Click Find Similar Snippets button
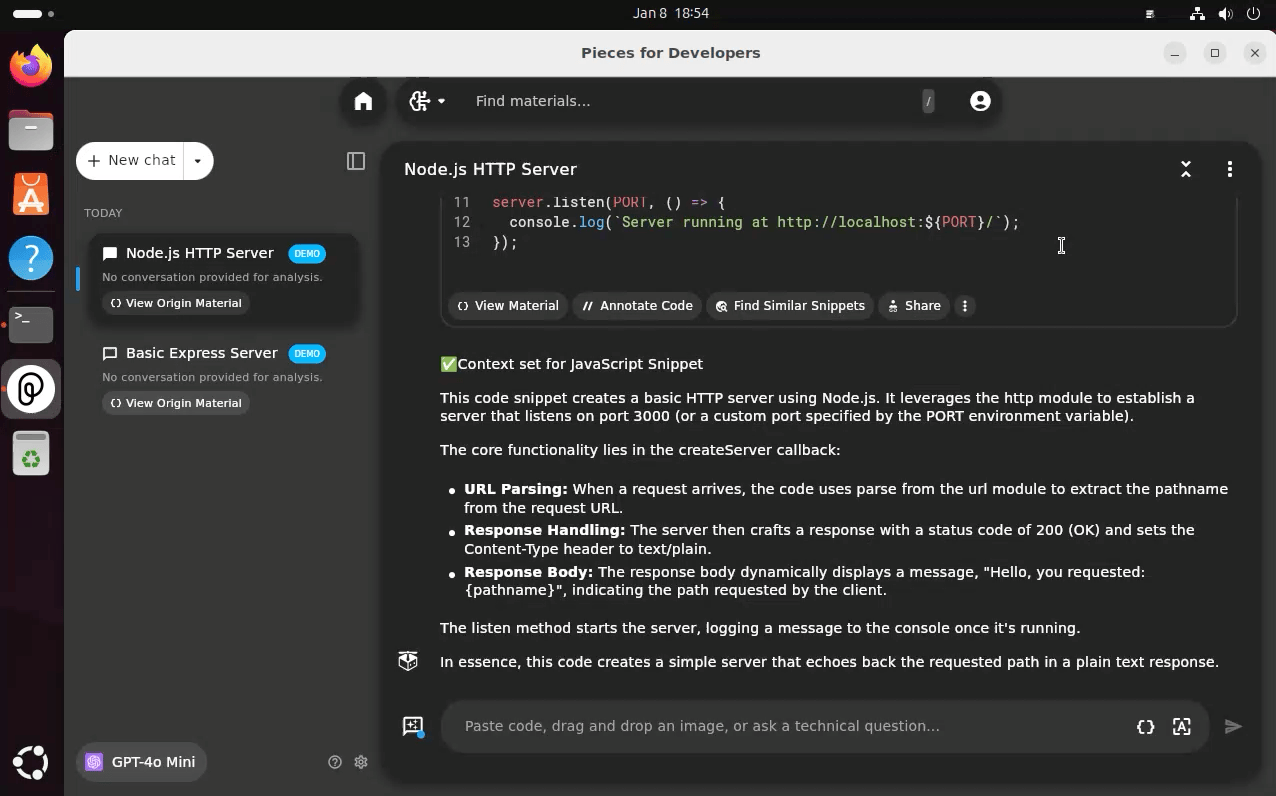 click(790, 306)
